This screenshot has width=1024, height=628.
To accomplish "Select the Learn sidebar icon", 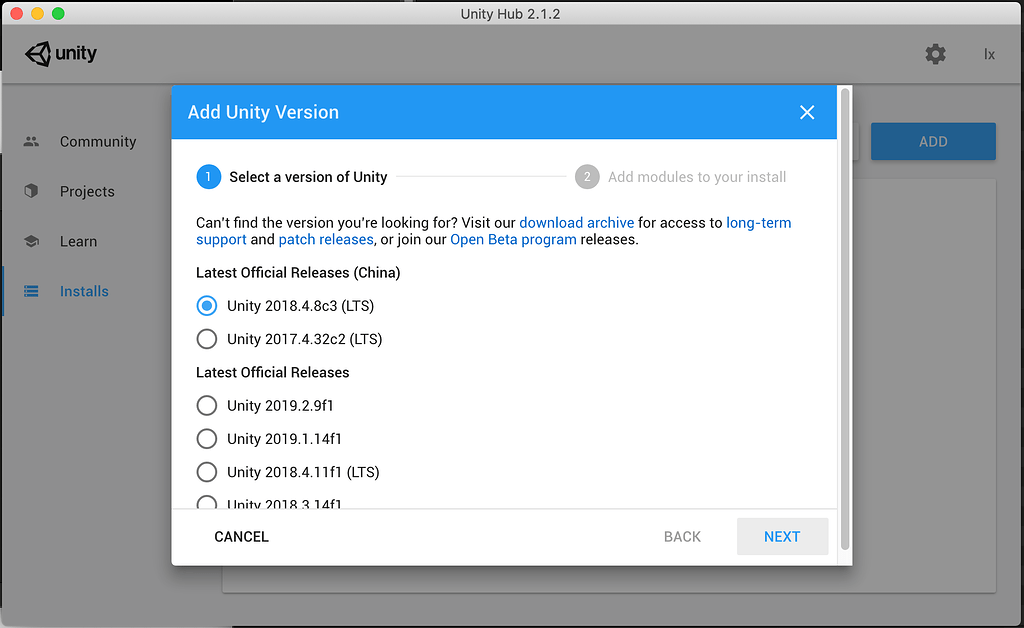I will pos(33,241).
